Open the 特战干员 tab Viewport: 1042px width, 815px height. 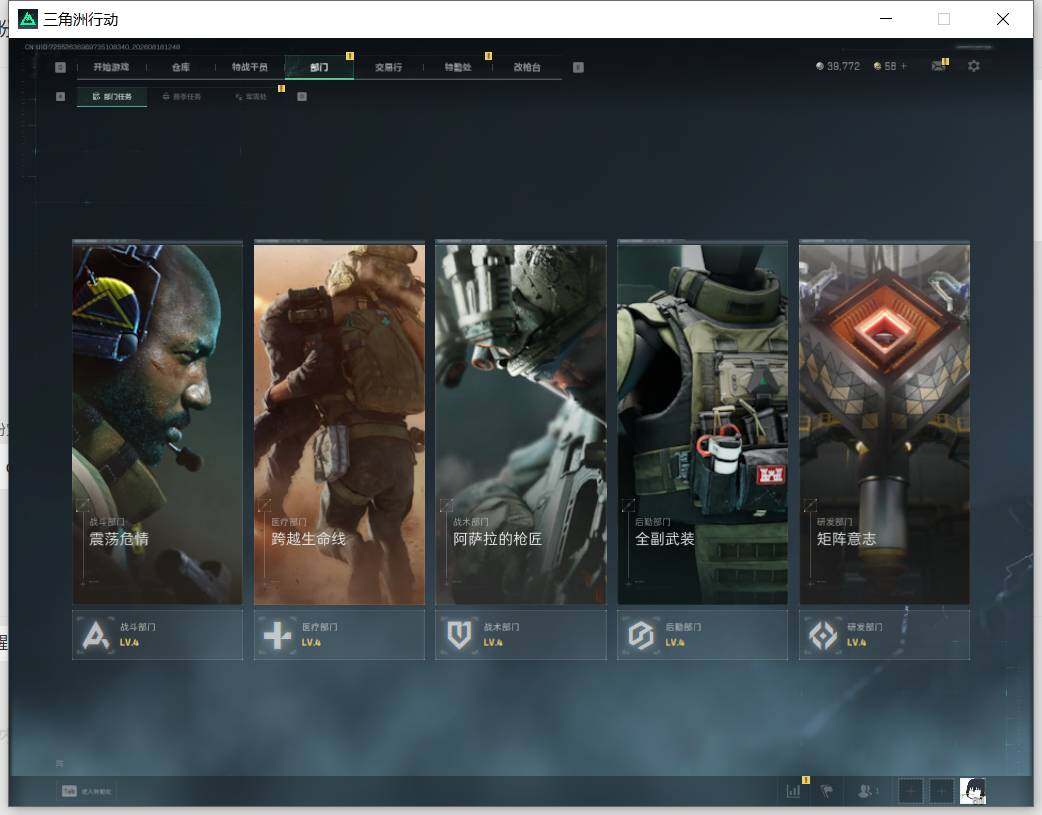[x=250, y=67]
